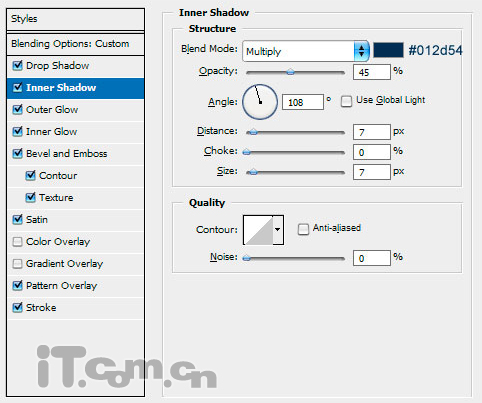Screen dimensions: 482x403
Task: Enable Use Global Light checkbox
Action: [346, 101]
